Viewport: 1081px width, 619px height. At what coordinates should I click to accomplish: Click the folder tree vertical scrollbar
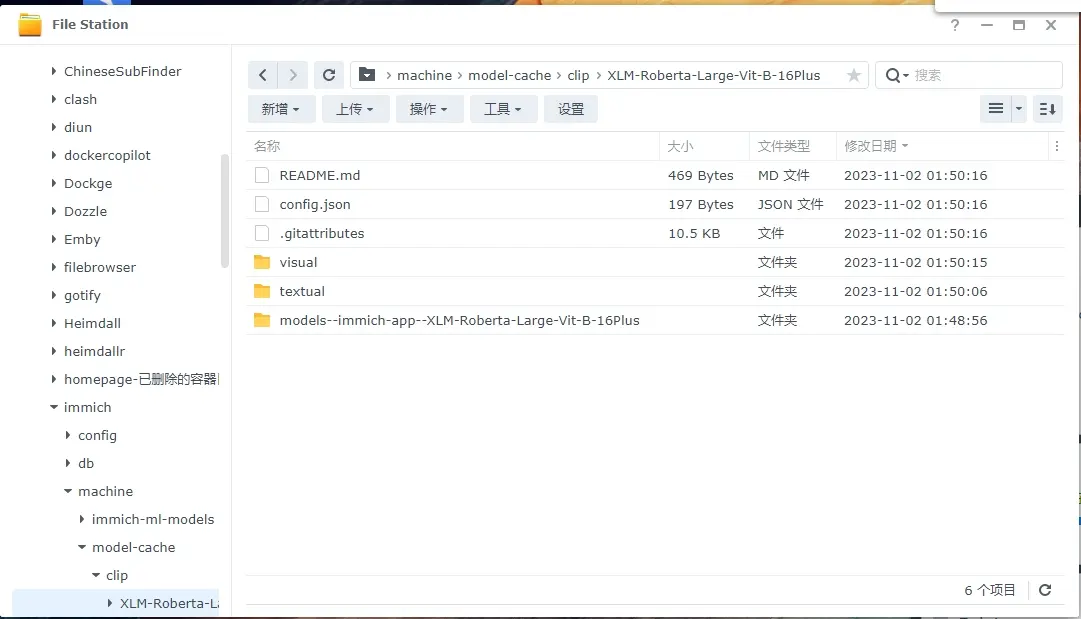point(224,211)
